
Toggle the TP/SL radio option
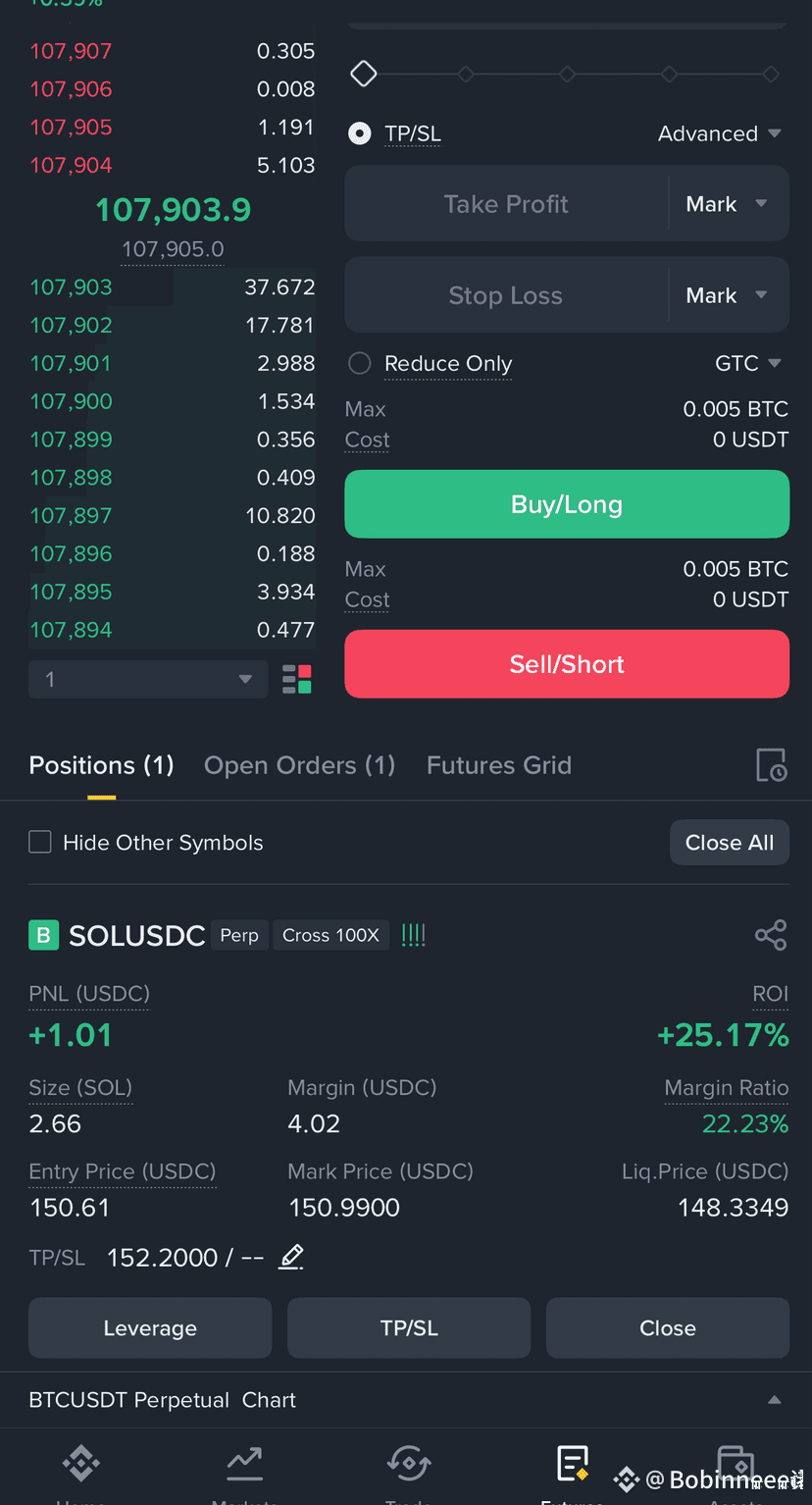tap(360, 133)
